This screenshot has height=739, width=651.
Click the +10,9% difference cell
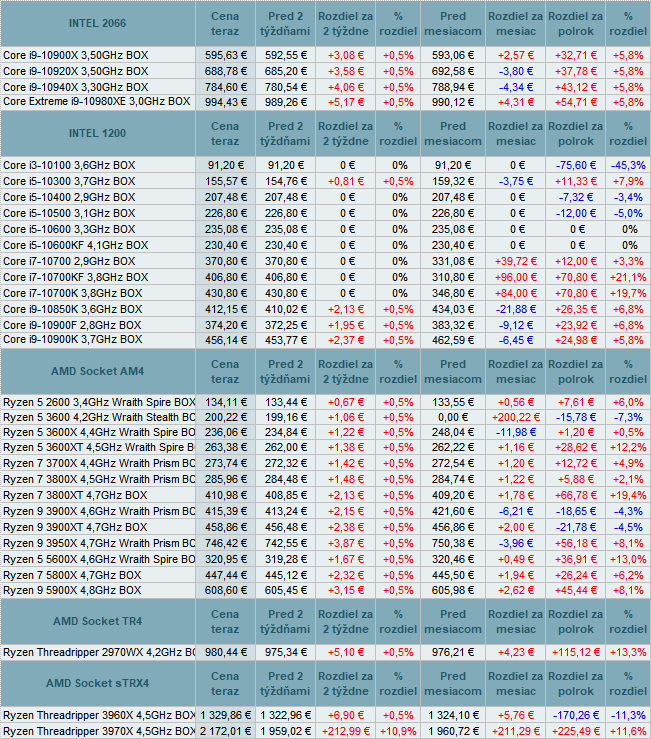pos(398,731)
